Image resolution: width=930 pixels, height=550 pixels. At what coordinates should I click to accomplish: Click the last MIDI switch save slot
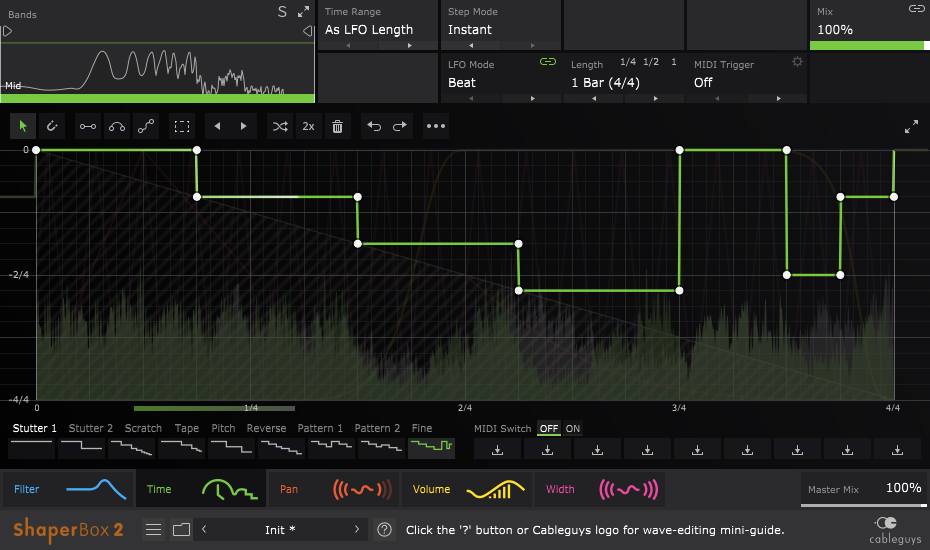pyautogui.click(x=897, y=450)
